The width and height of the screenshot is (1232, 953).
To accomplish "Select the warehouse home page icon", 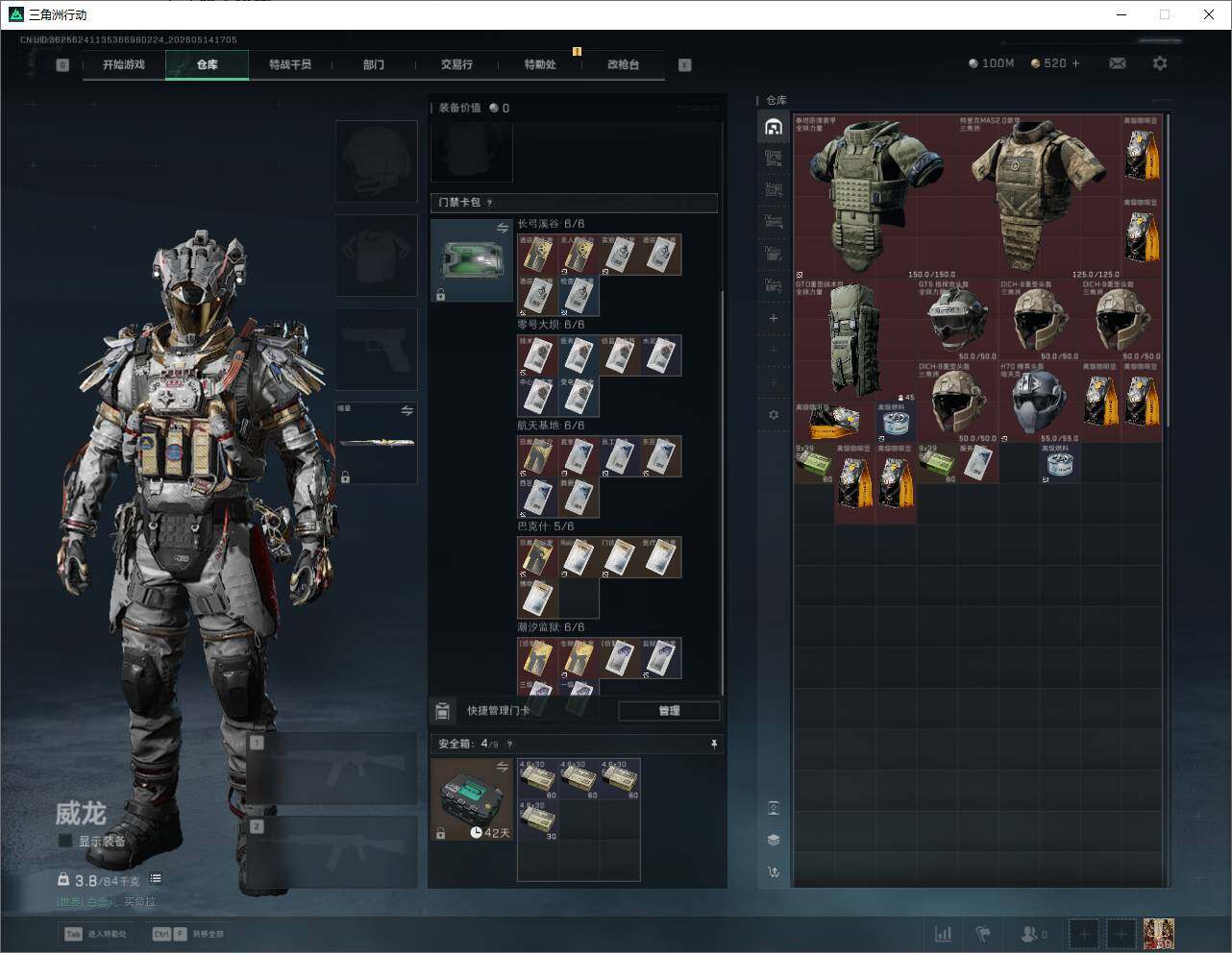I will pos(774,127).
